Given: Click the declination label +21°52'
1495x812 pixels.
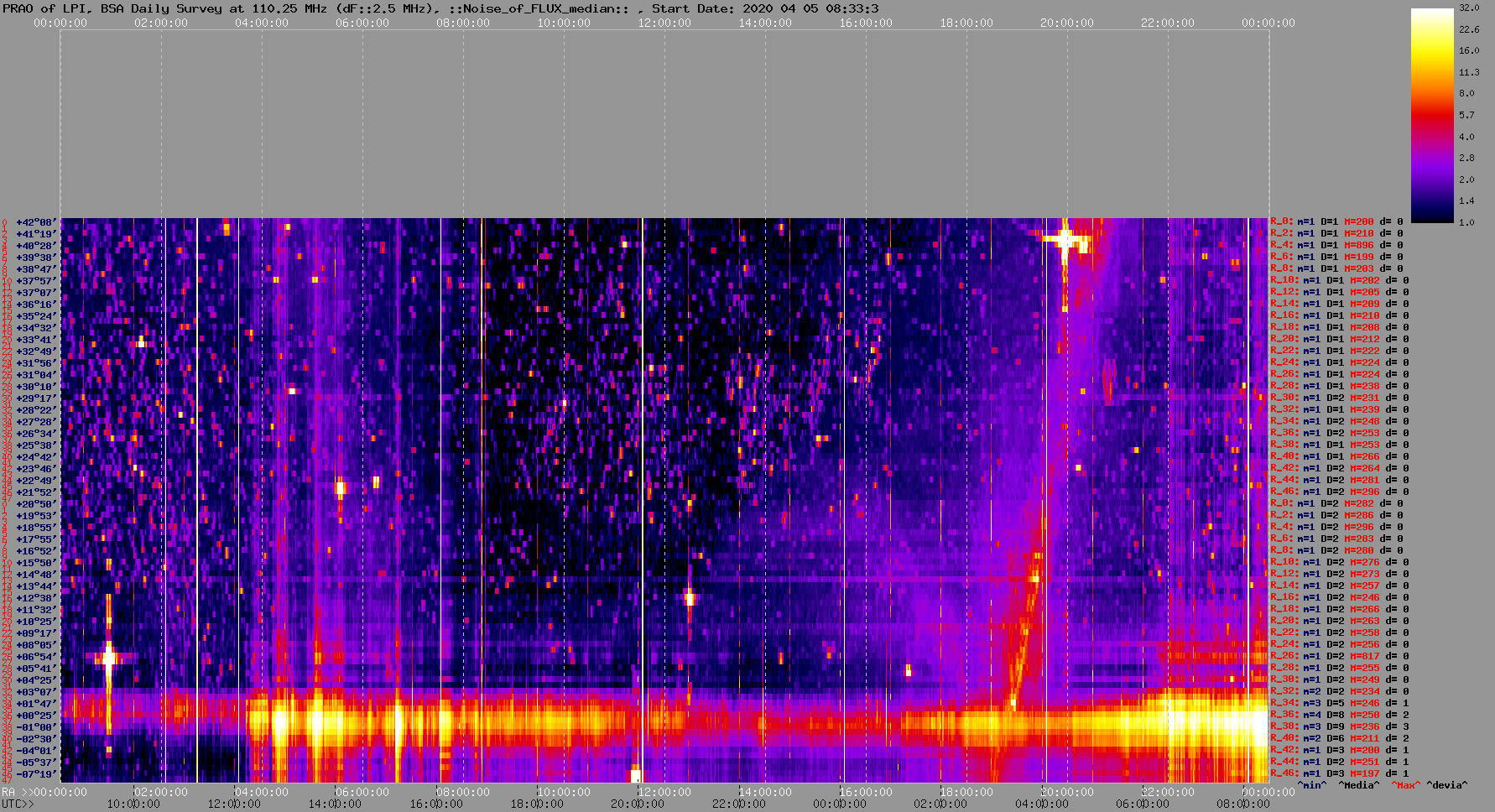Looking at the screenshot, I should coord(37,492).
